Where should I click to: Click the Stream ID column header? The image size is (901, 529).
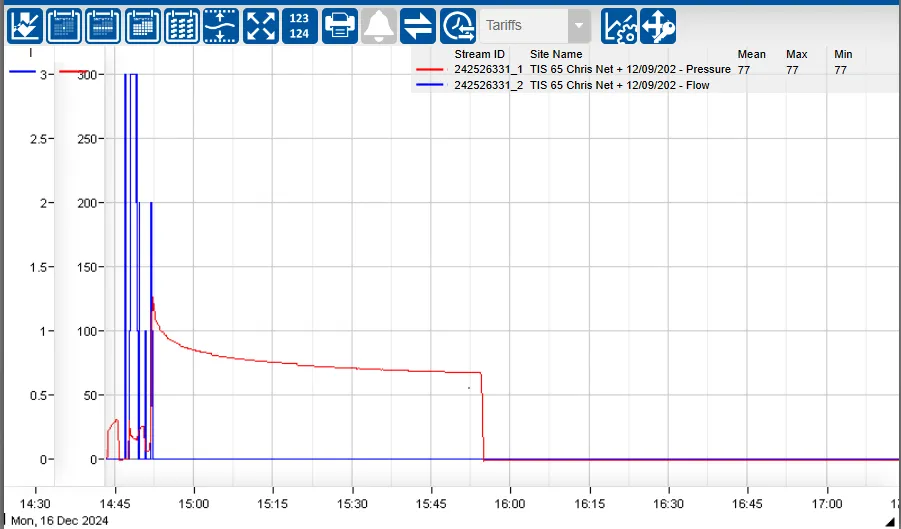pyautogui.click(x=479, y=54)
